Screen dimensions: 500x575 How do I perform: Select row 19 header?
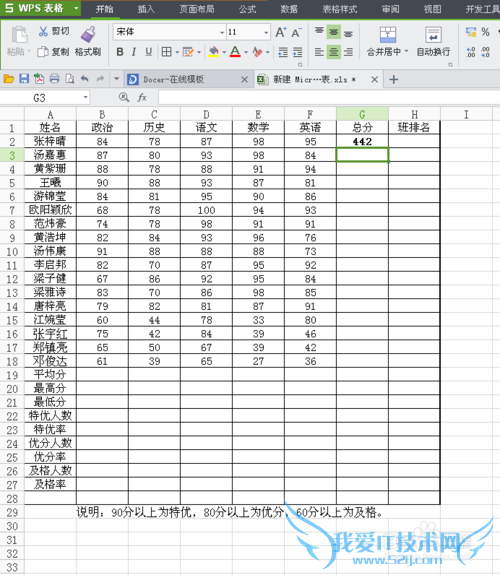coord(12,375)
